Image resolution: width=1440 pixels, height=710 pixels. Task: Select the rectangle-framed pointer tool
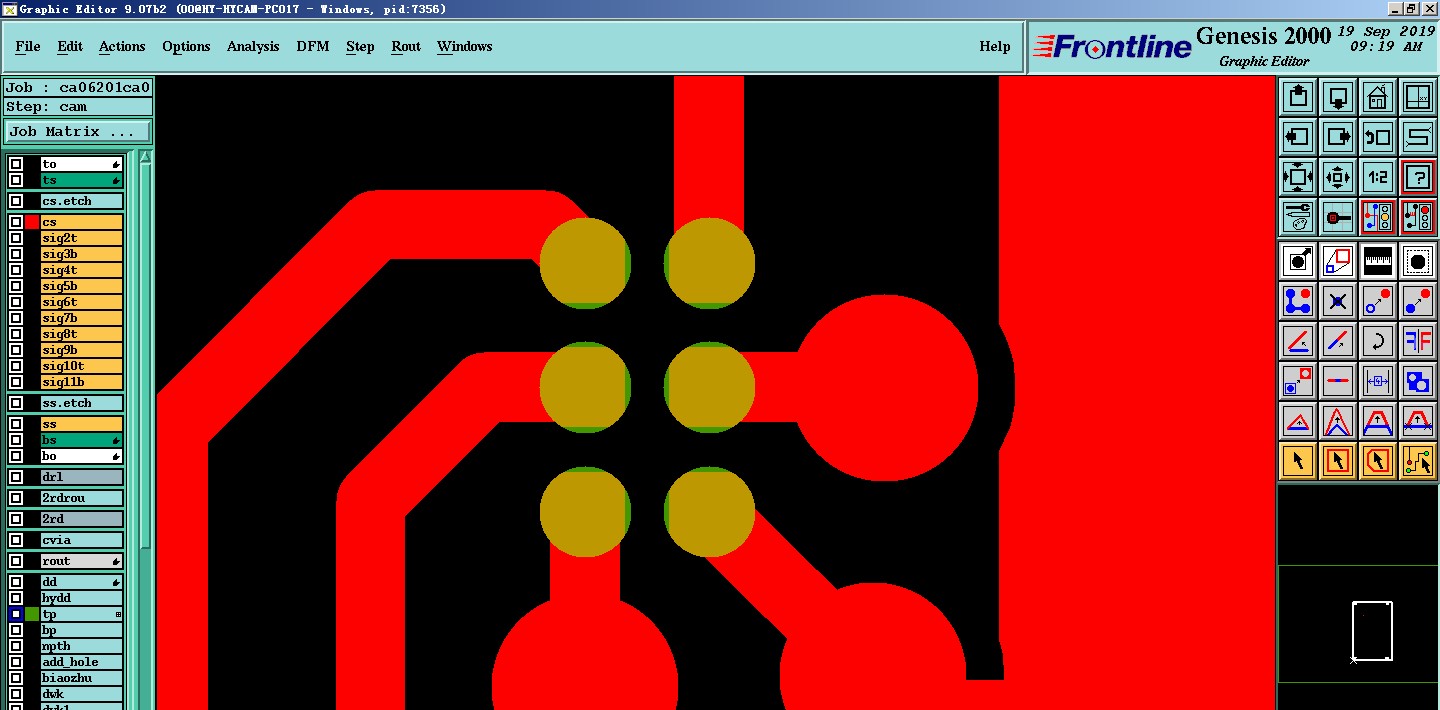pyautogui.click(x=1338, y=461)
